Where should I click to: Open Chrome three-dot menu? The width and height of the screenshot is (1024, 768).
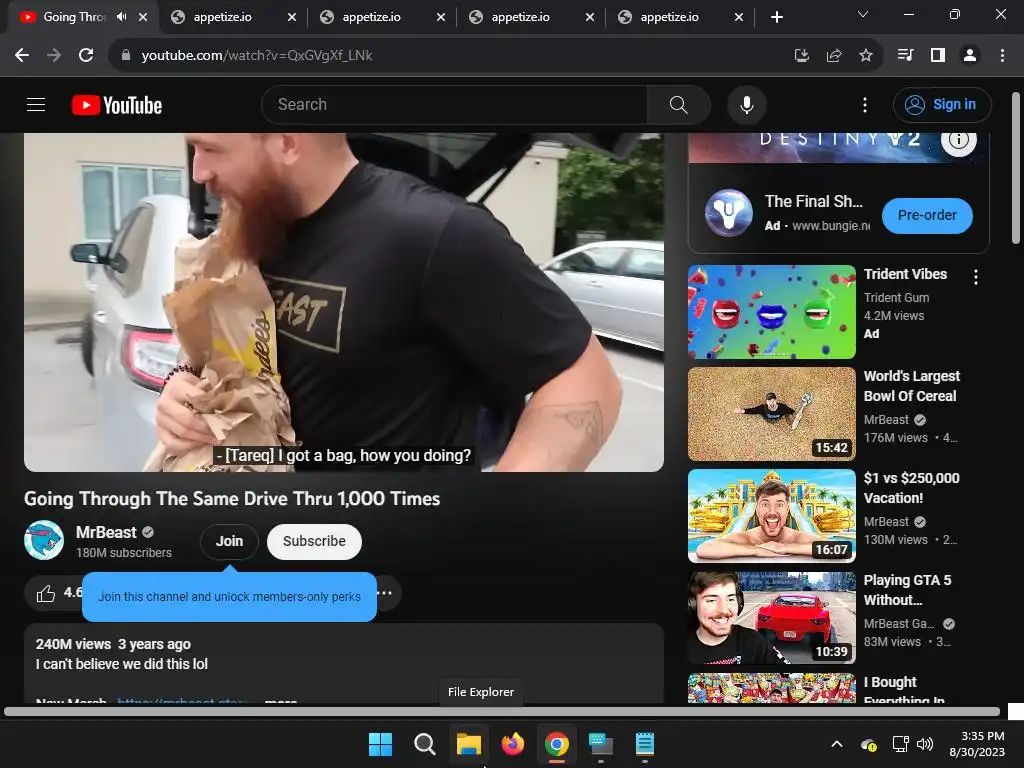(x=1002, y=56)
